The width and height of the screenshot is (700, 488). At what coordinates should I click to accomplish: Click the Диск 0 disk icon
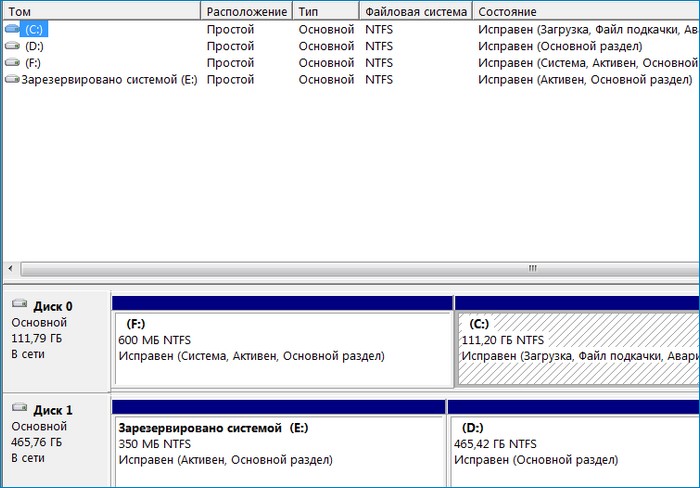pyautogui.click(x=20, y=307)
